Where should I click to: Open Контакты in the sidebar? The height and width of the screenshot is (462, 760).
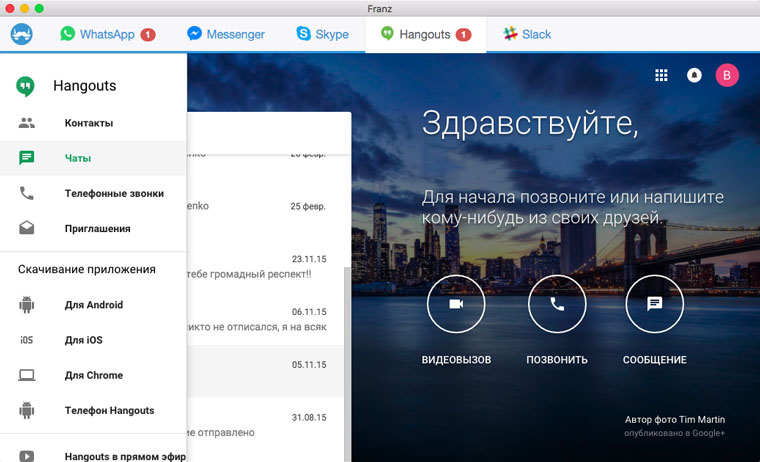click(88, 123)
